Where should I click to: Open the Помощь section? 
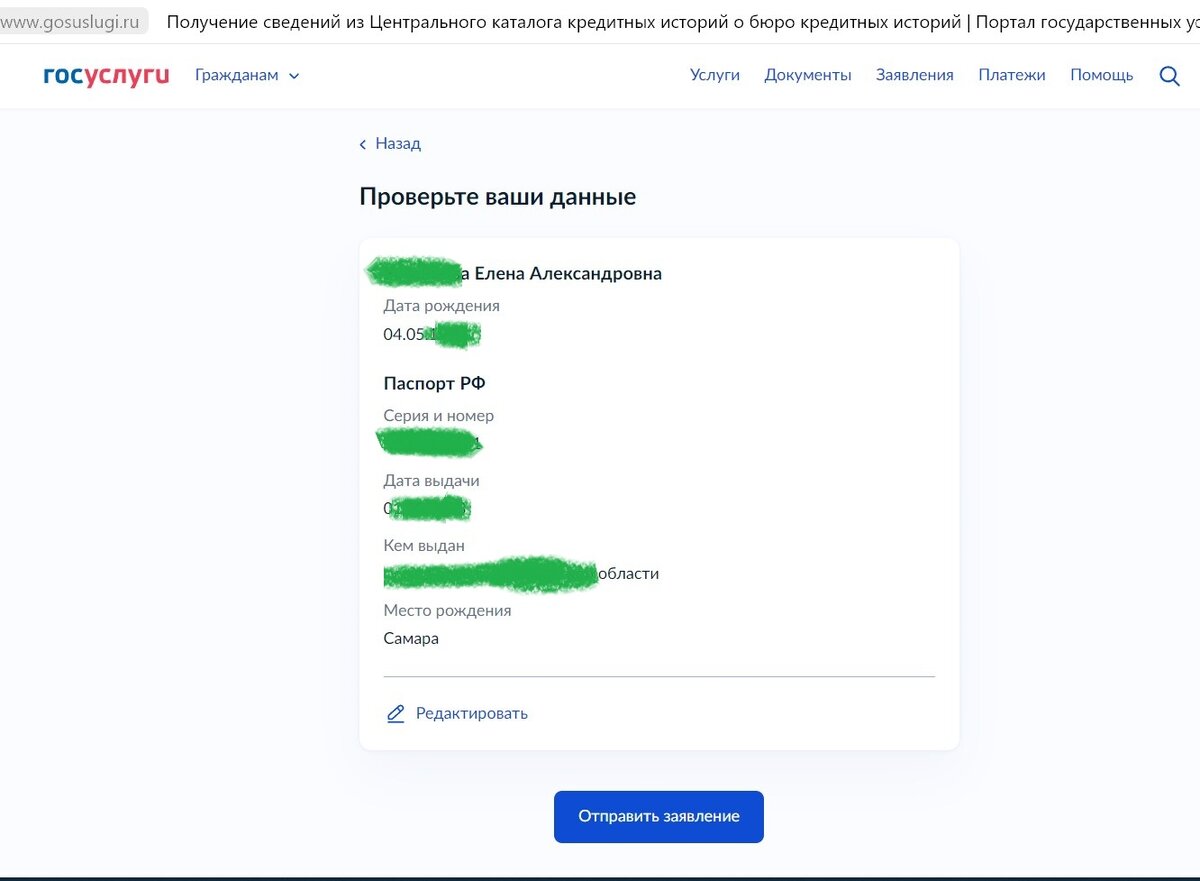pyautogui.click(x=1102, y=75)
